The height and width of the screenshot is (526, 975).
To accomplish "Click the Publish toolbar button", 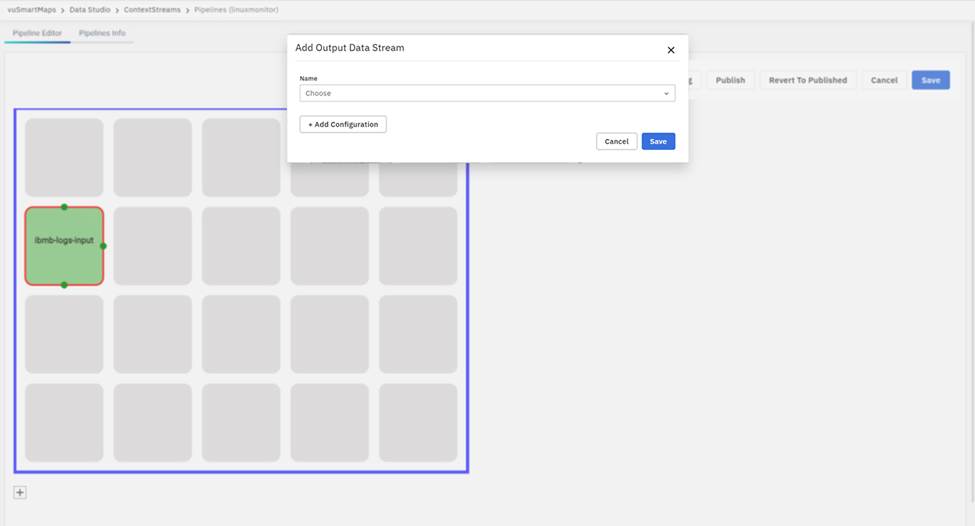I will coord(730,80).
